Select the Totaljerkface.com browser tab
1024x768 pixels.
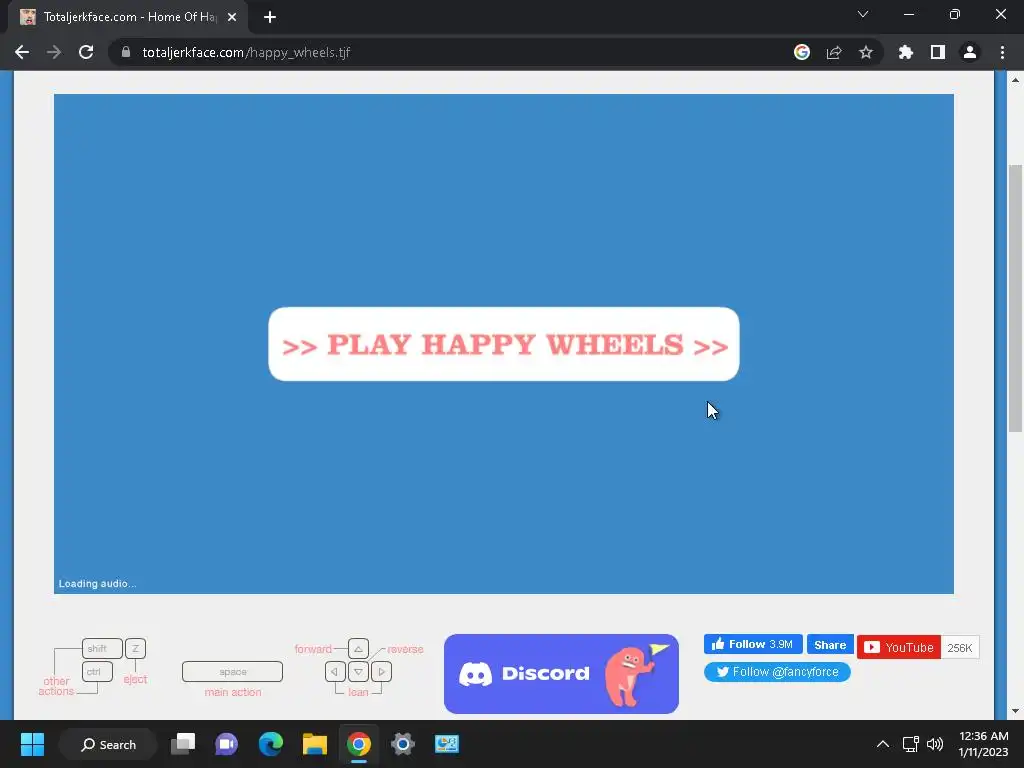(127, 18)
